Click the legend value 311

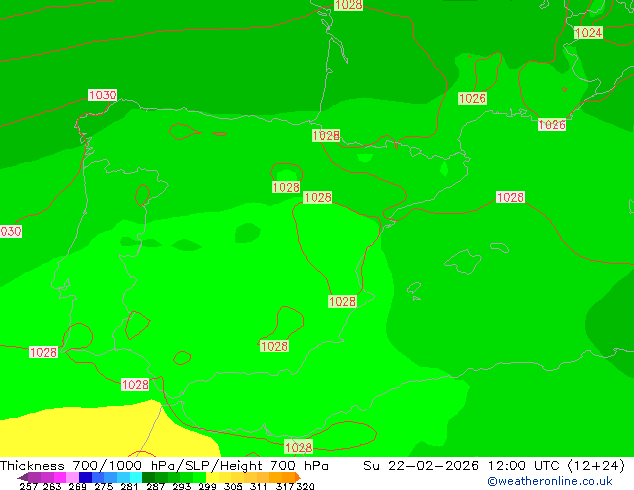259,486
